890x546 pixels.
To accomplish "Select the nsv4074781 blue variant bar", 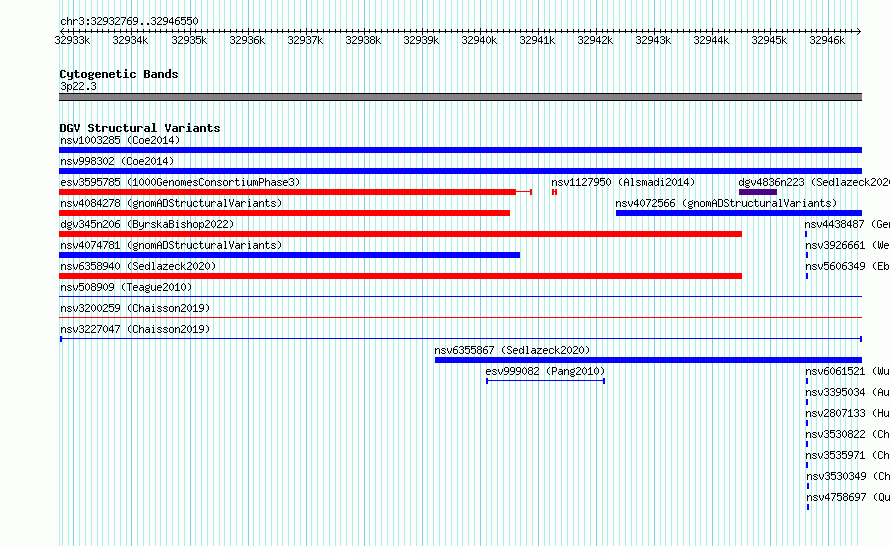I will click(x=289, y=255).
